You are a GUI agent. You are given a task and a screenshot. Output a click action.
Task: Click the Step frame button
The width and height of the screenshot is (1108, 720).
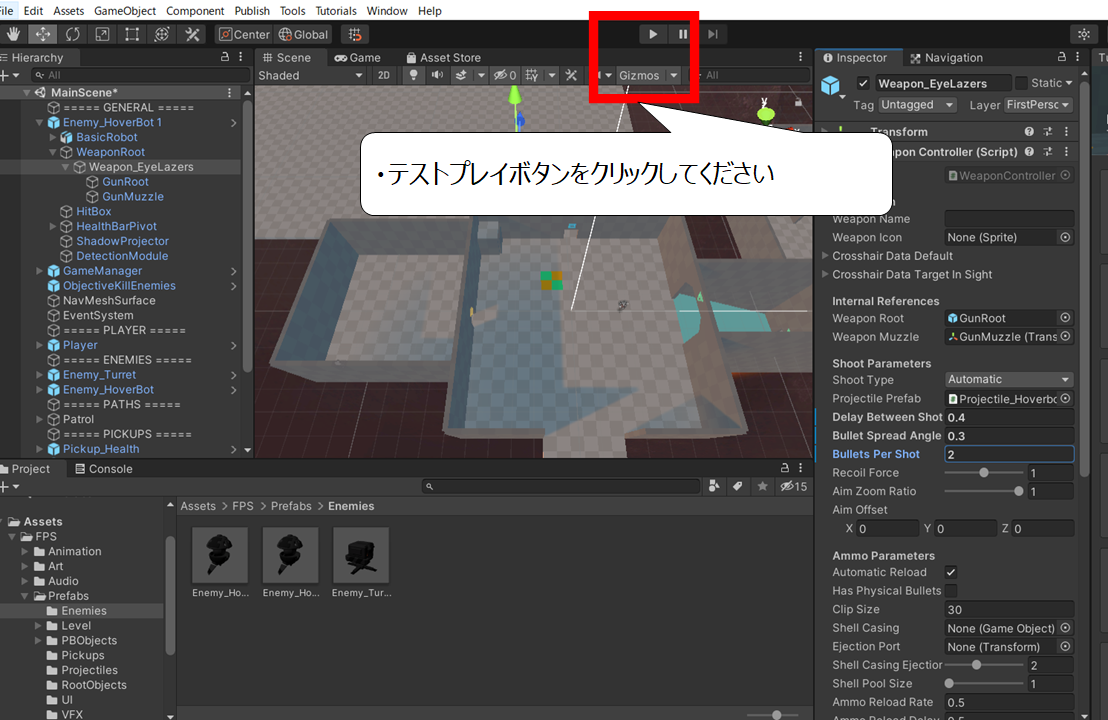pos(713,34)
